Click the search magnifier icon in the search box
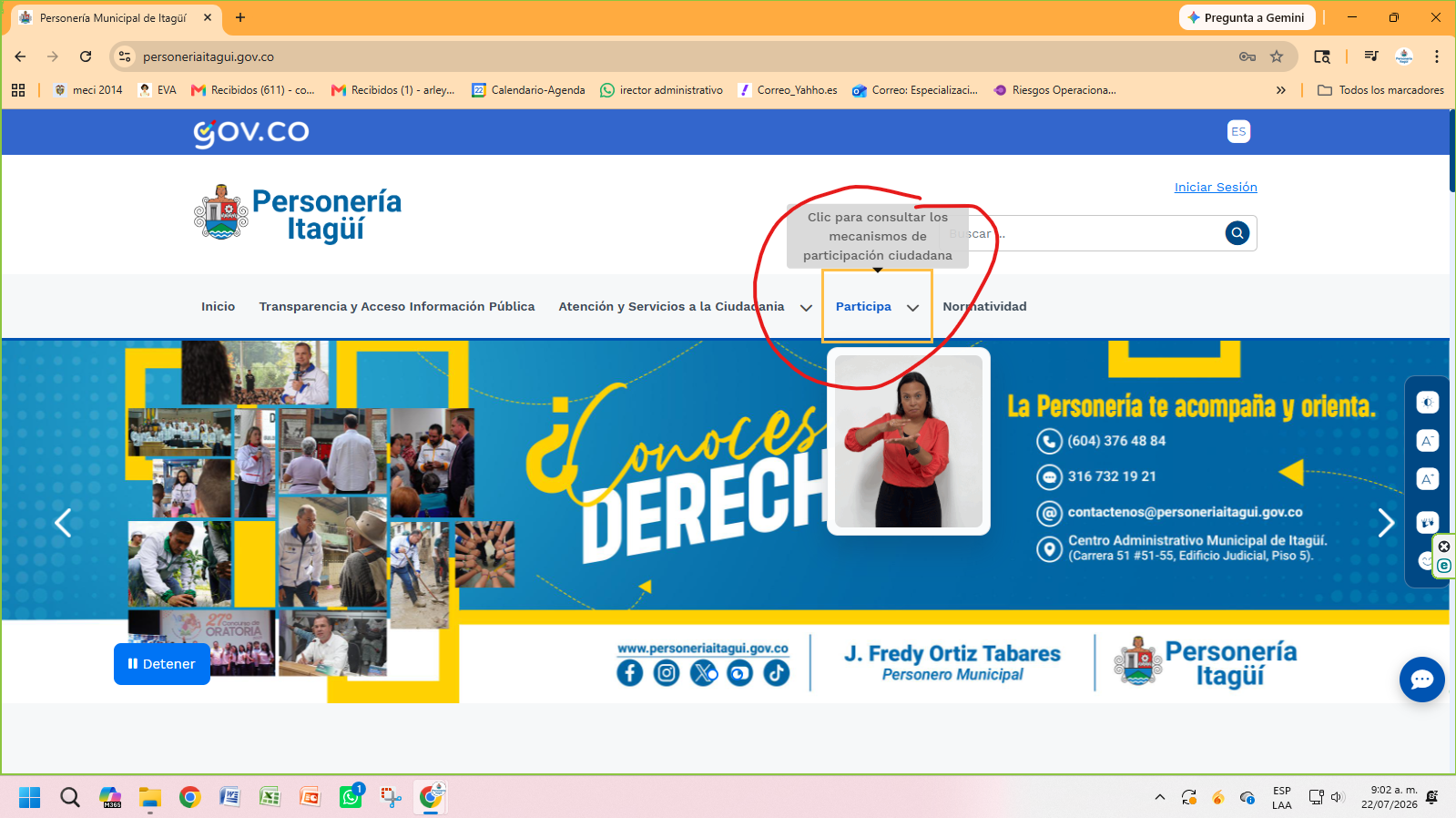The height and width of the screenshot is (818, 1456). click(1237, 233)
